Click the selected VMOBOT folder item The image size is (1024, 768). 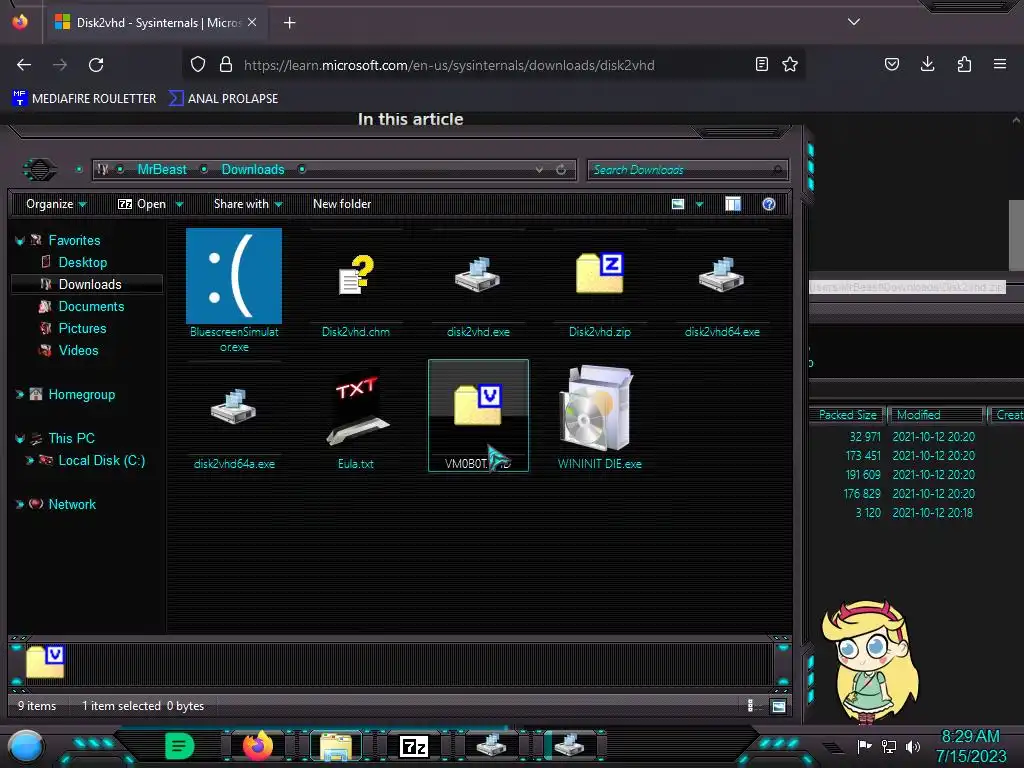(x=478, y=415)
